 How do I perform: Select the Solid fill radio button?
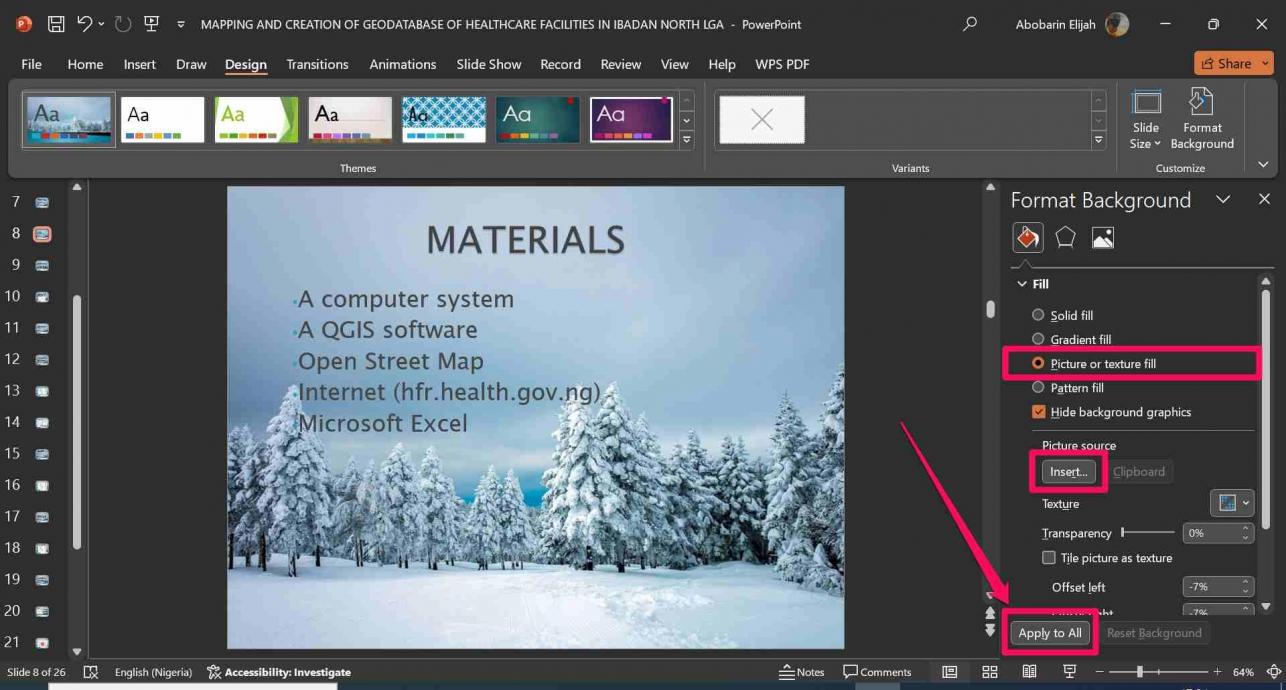pos(1038,315)
